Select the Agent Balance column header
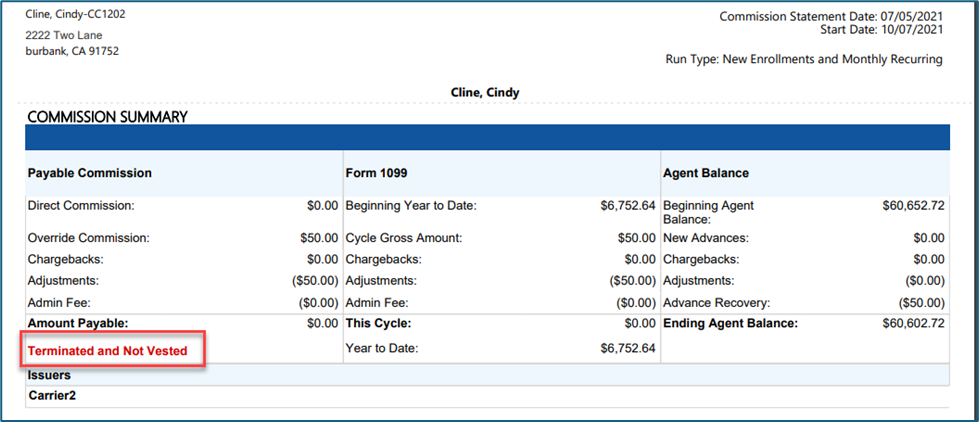The width and height of the screenshot is (979, 422). (x=706, y=173)
